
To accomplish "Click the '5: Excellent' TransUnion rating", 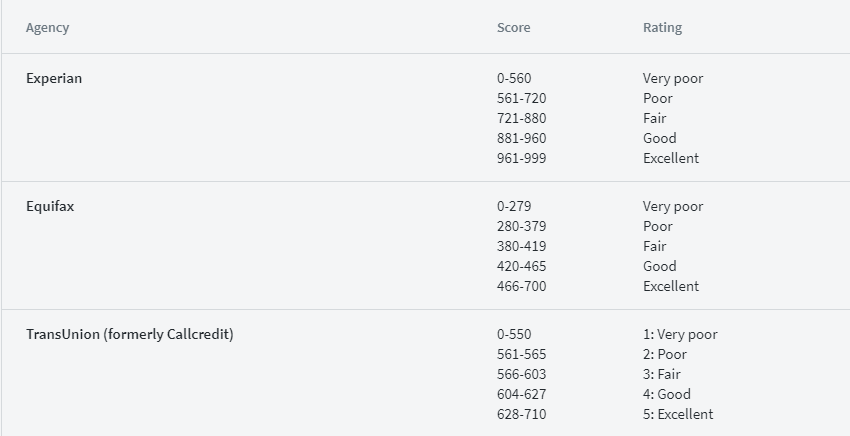I will coord(678,414).
